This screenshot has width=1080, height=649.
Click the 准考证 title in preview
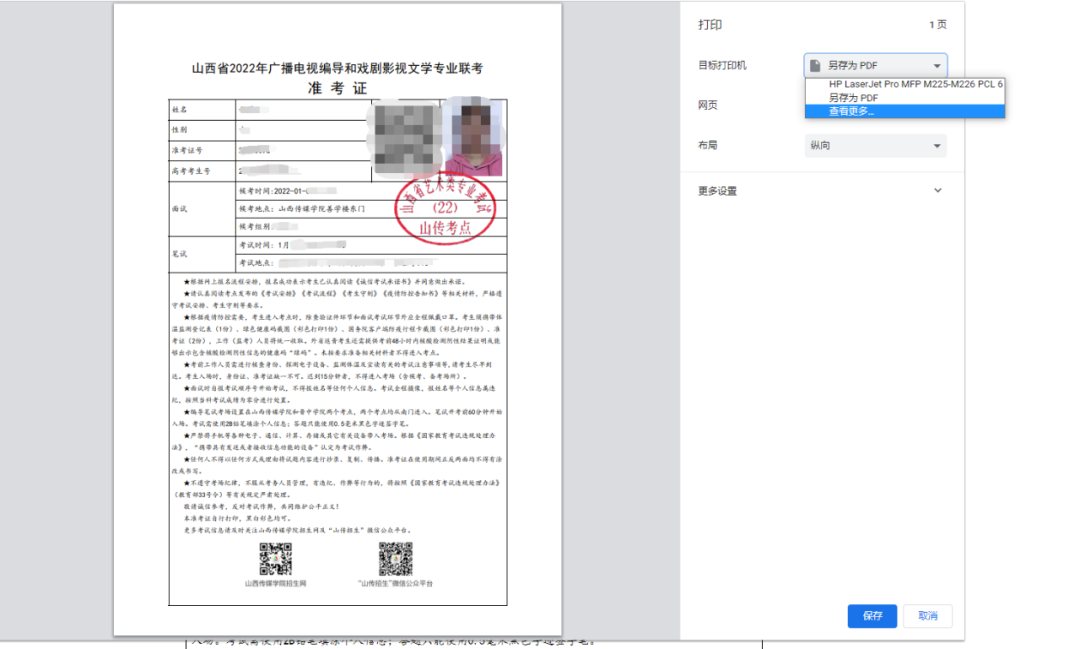337,88
